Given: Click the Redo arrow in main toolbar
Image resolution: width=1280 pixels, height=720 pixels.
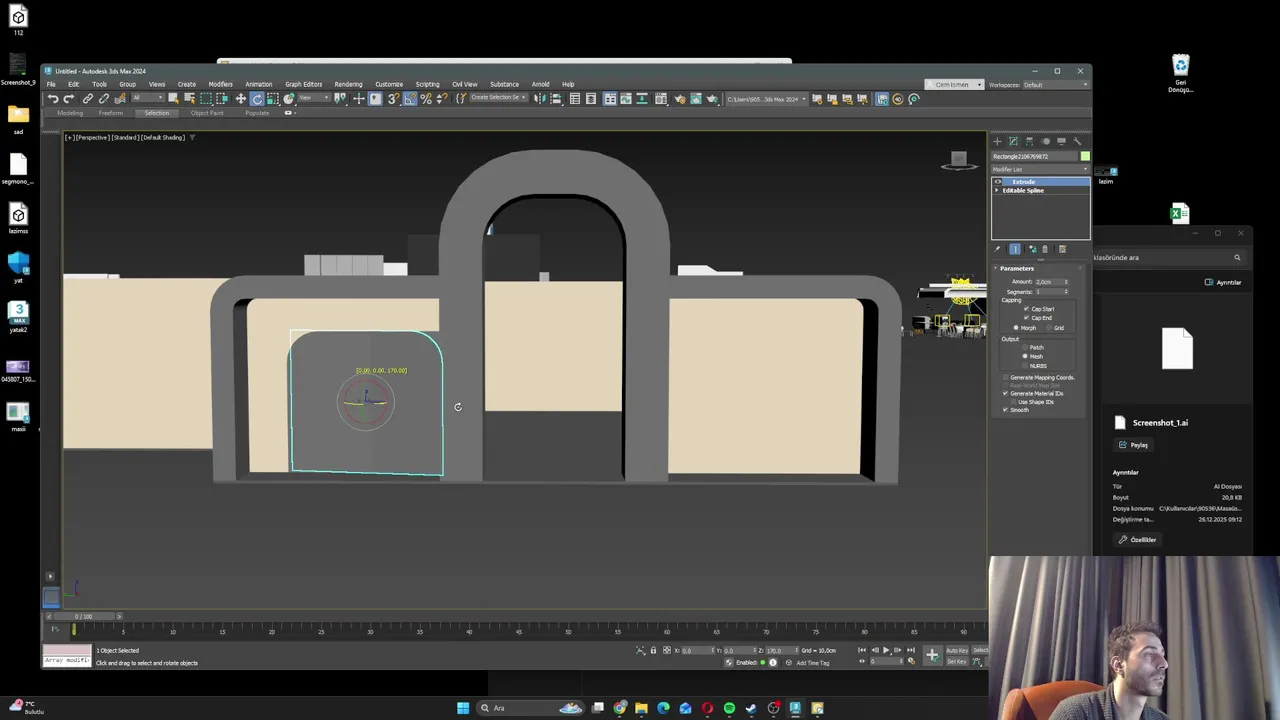Looking at the screenshot, I should [x=68, y=98].
